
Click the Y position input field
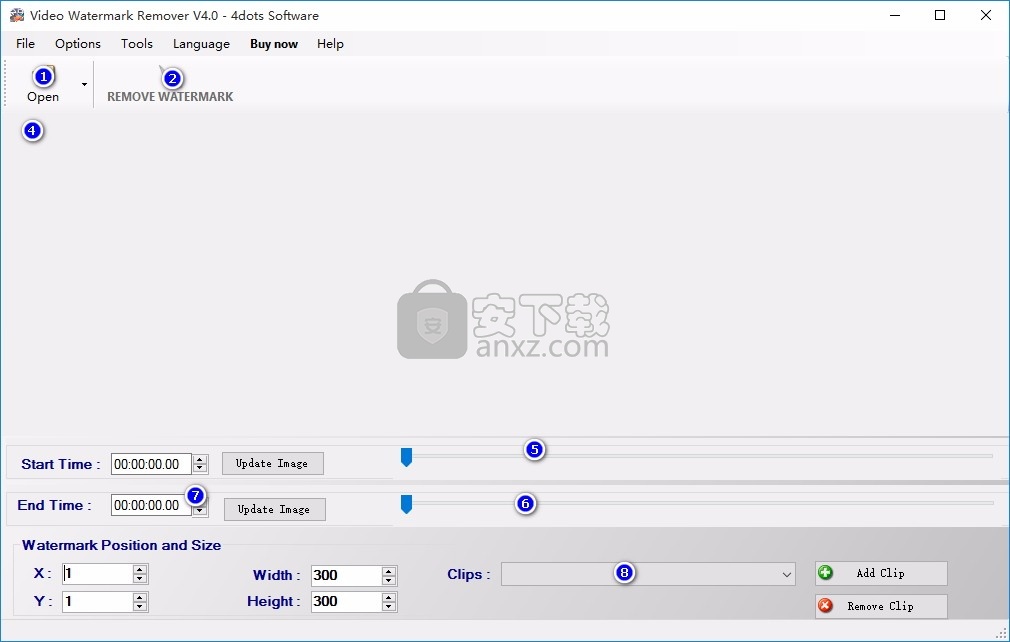click(97, 602)
